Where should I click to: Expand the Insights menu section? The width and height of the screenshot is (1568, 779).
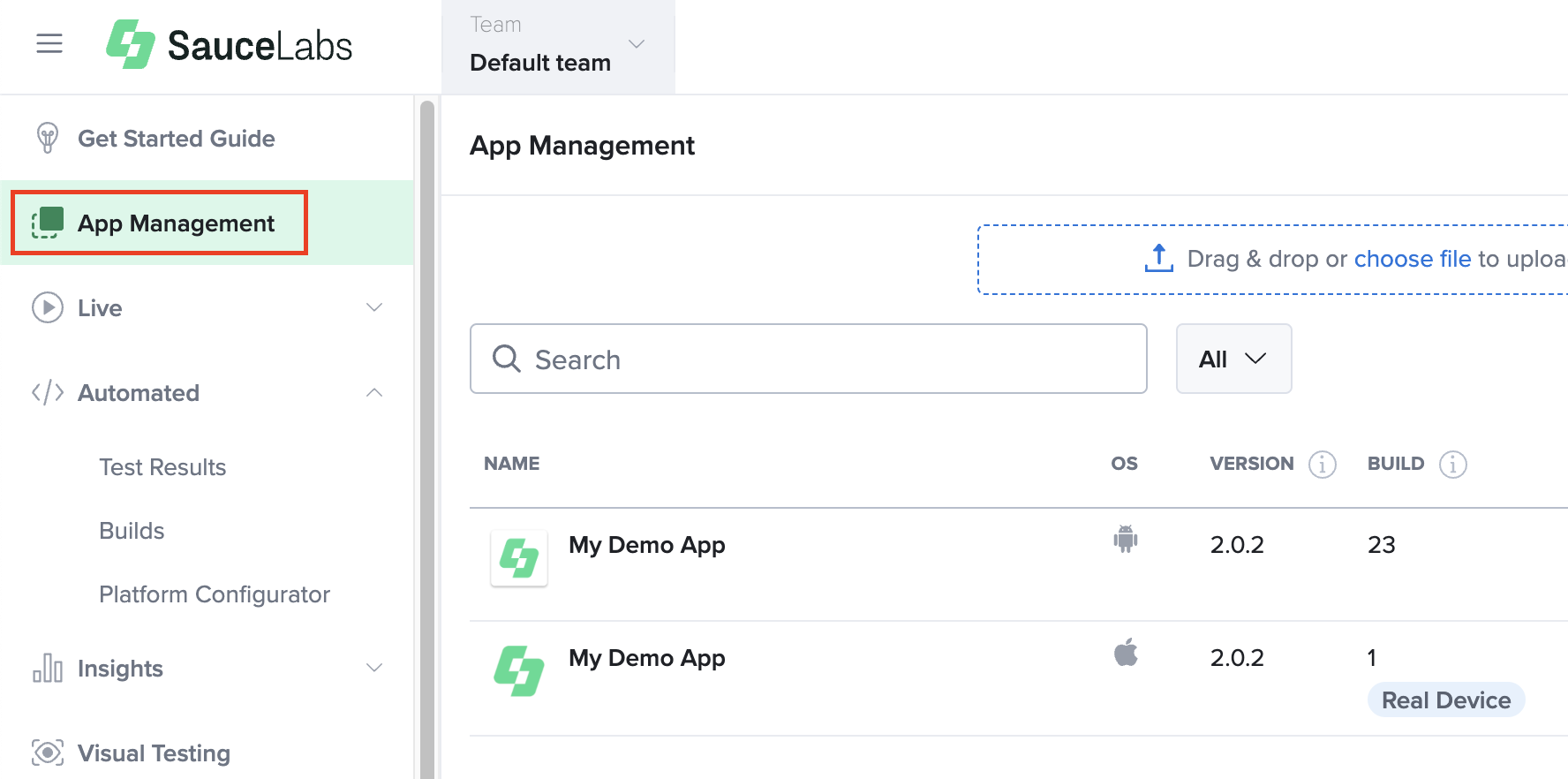pos(374,669)
